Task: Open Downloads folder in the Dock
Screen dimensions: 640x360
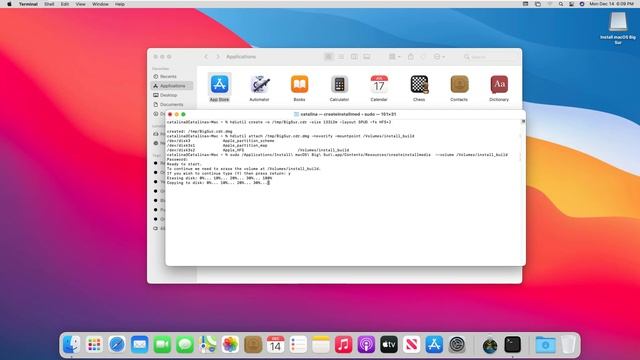Action: click(x=545, y=344)
